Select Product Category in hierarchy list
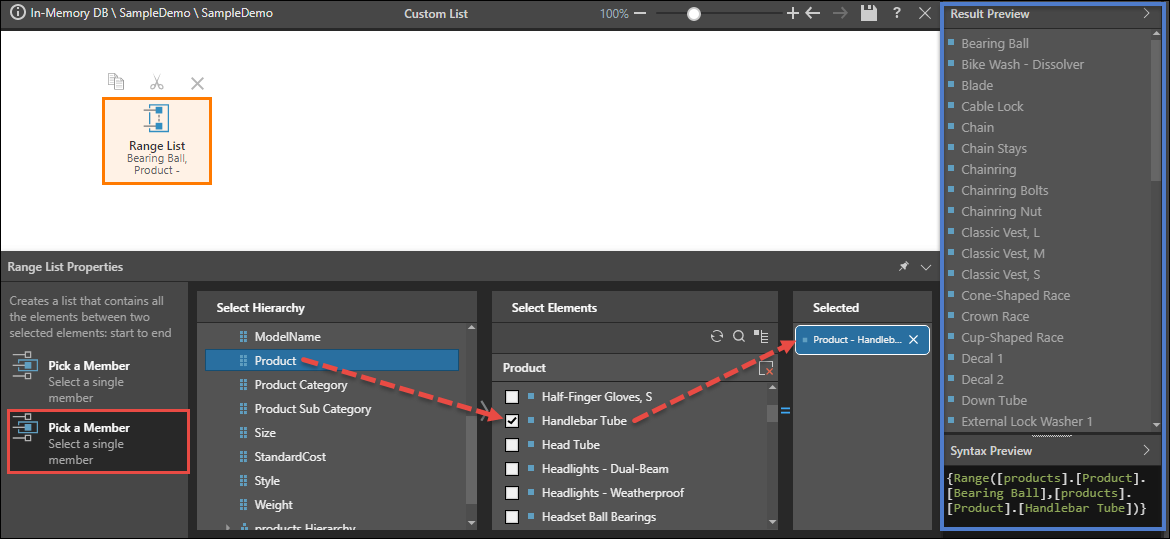 (x=300, y=385)
